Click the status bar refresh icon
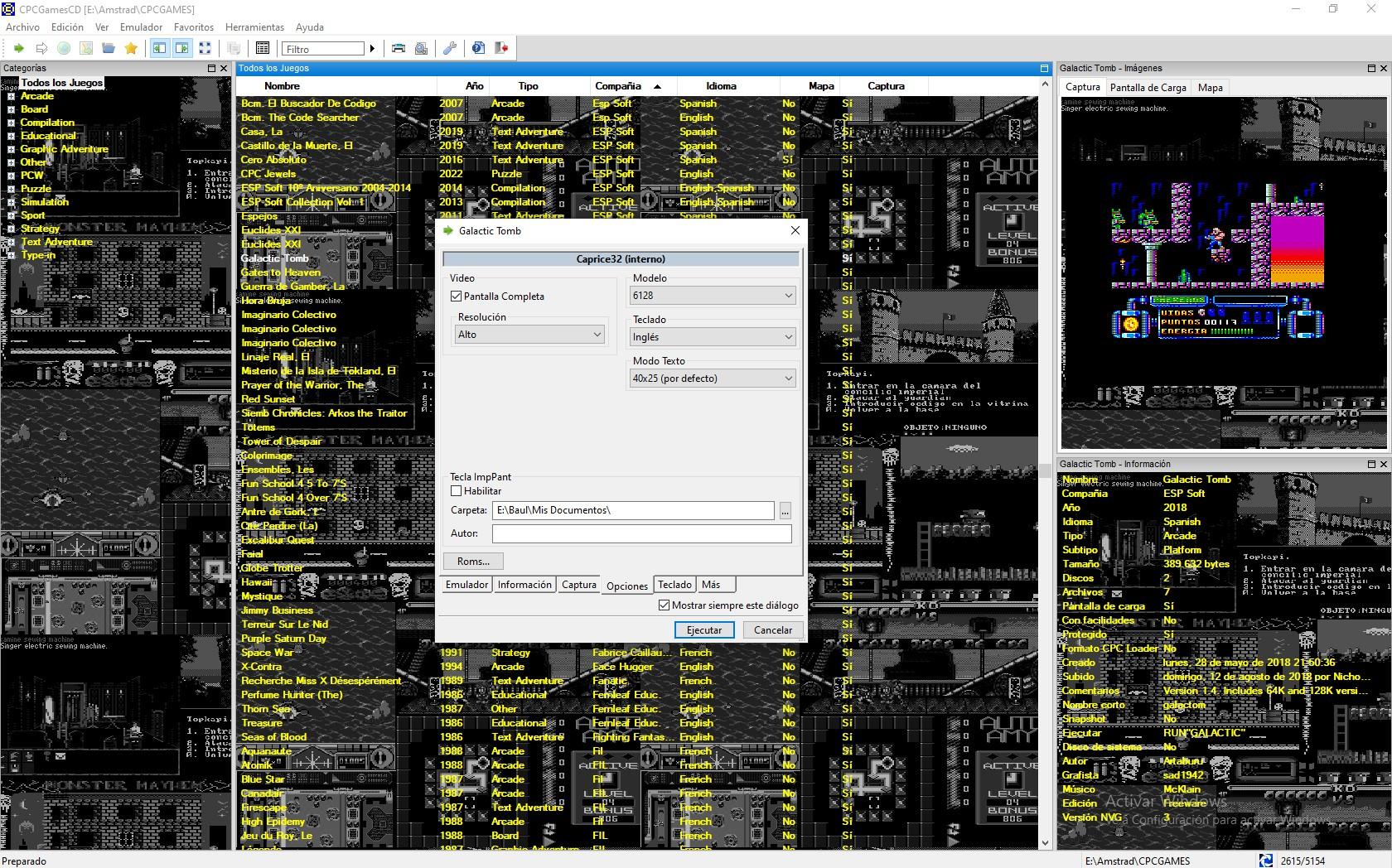Screen dimensions: 1392x868 tap(1265, 861)
